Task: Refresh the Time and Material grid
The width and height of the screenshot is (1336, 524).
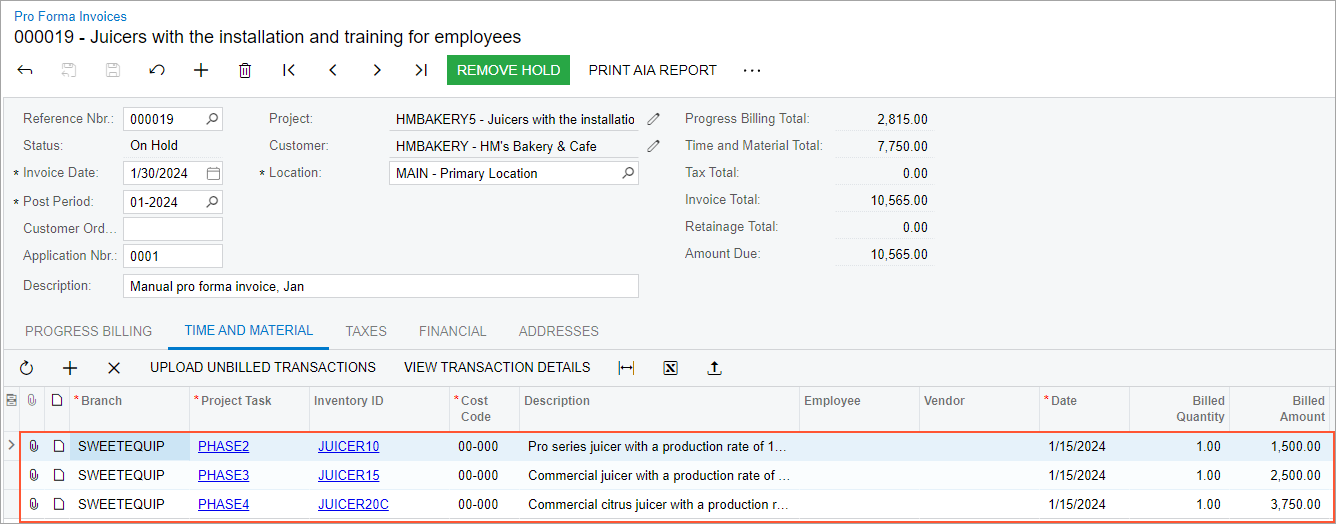Action: point(27,368)
